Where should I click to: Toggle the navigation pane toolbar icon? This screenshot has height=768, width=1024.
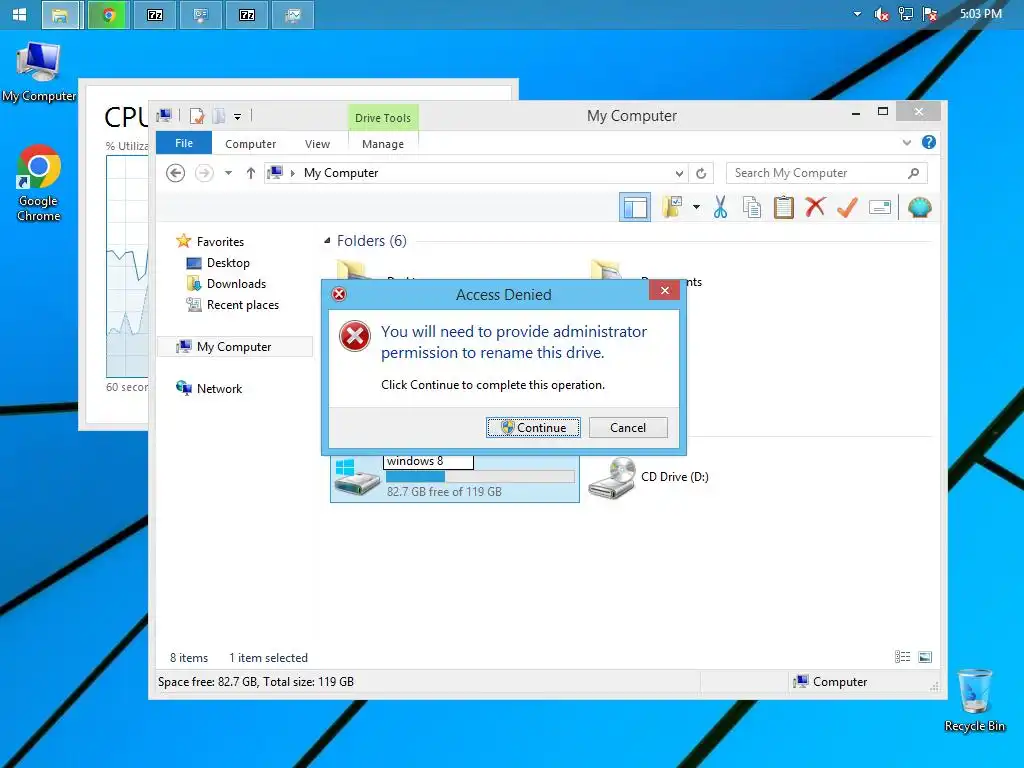click(x=635, y=208)
